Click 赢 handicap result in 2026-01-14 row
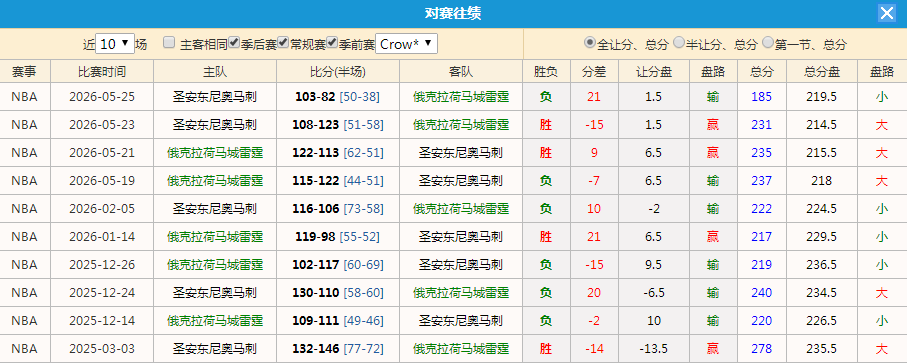Screen dimensions: 907x363 (x=713, y=236)
